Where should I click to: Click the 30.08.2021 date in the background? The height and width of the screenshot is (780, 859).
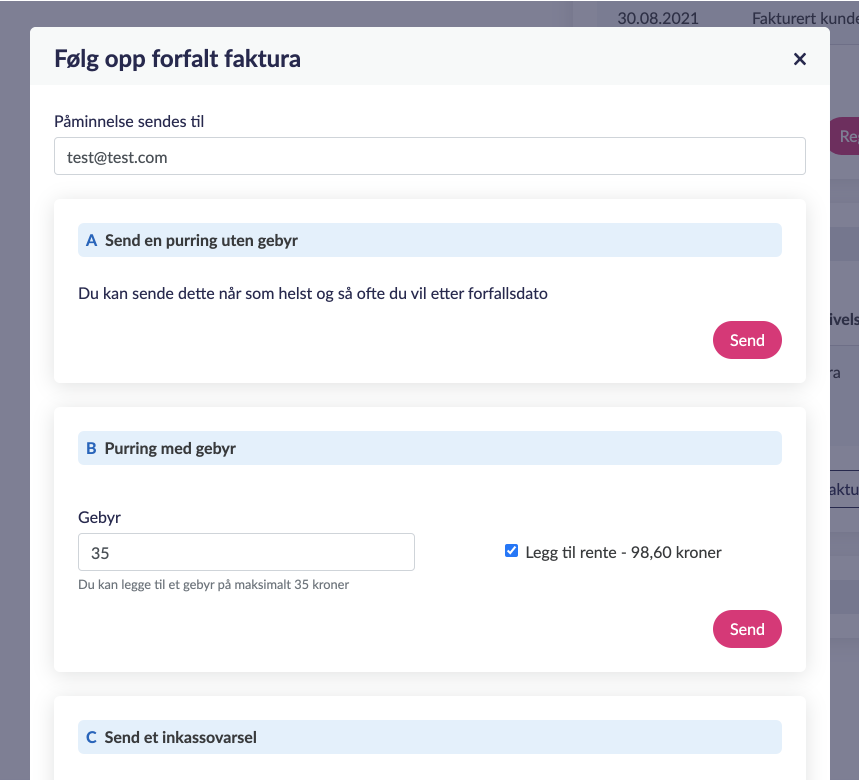[x=658, y=17]
